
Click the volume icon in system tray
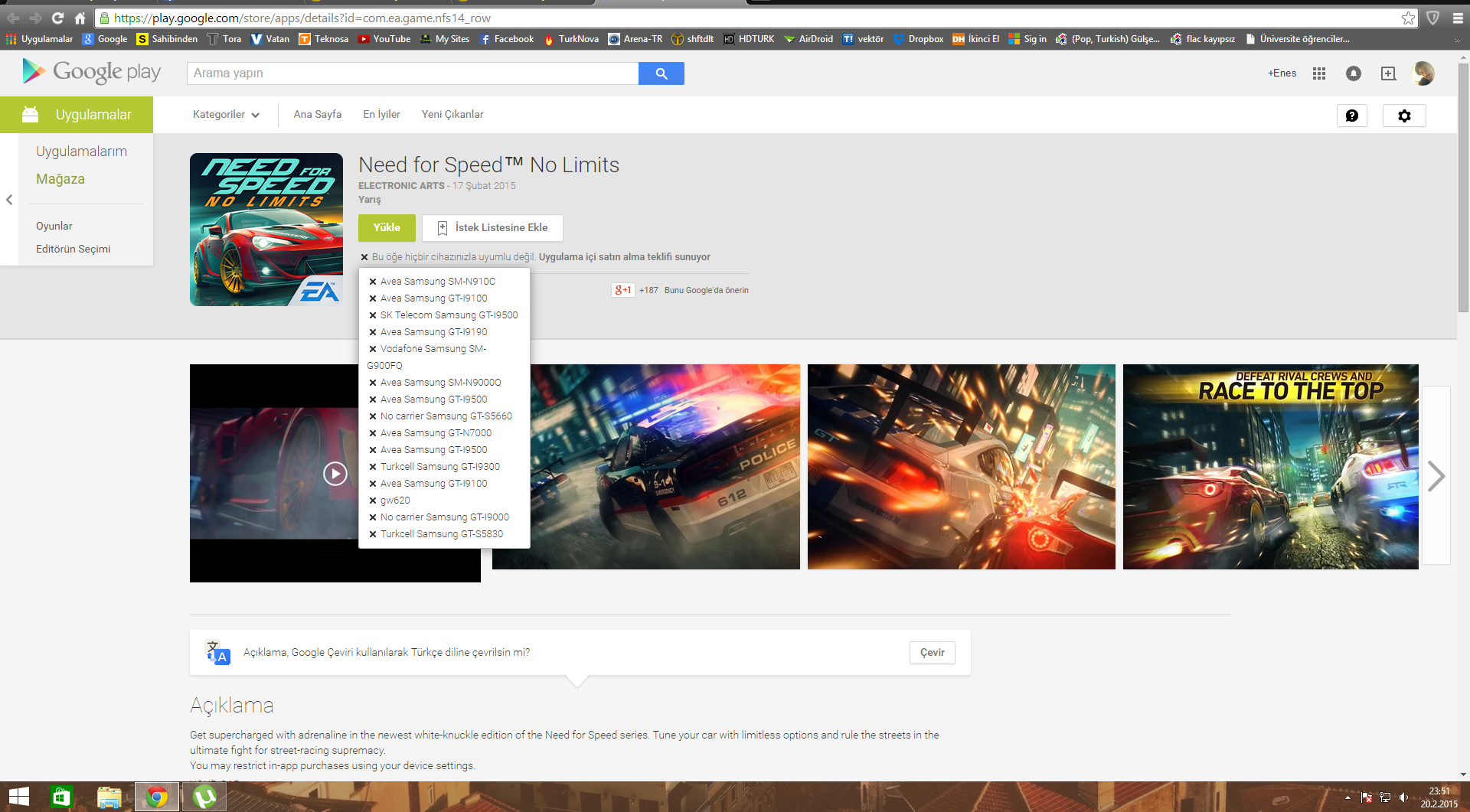click(x=1403, y=797)
